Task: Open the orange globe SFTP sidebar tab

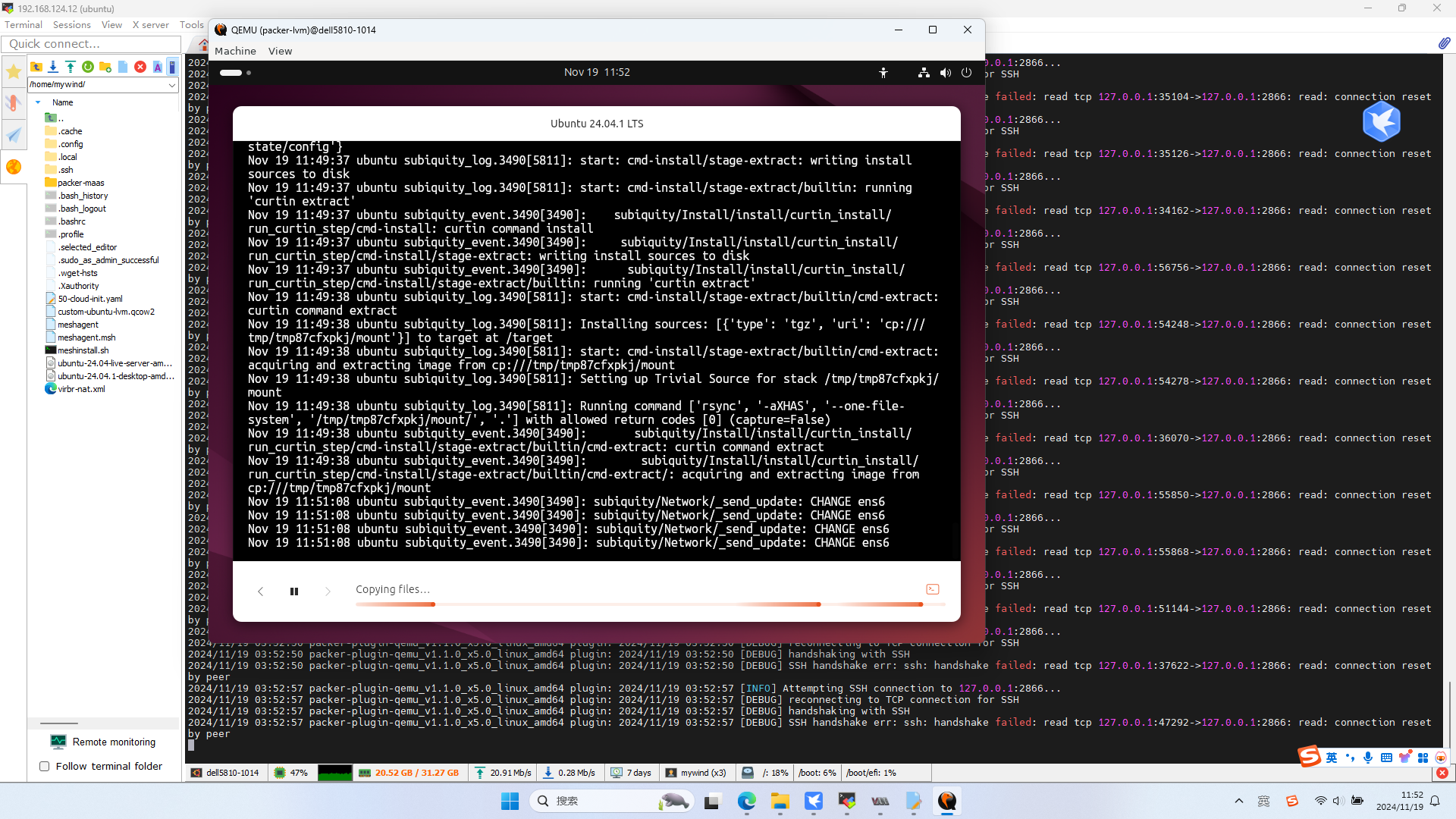Action: tap(14, 167)
